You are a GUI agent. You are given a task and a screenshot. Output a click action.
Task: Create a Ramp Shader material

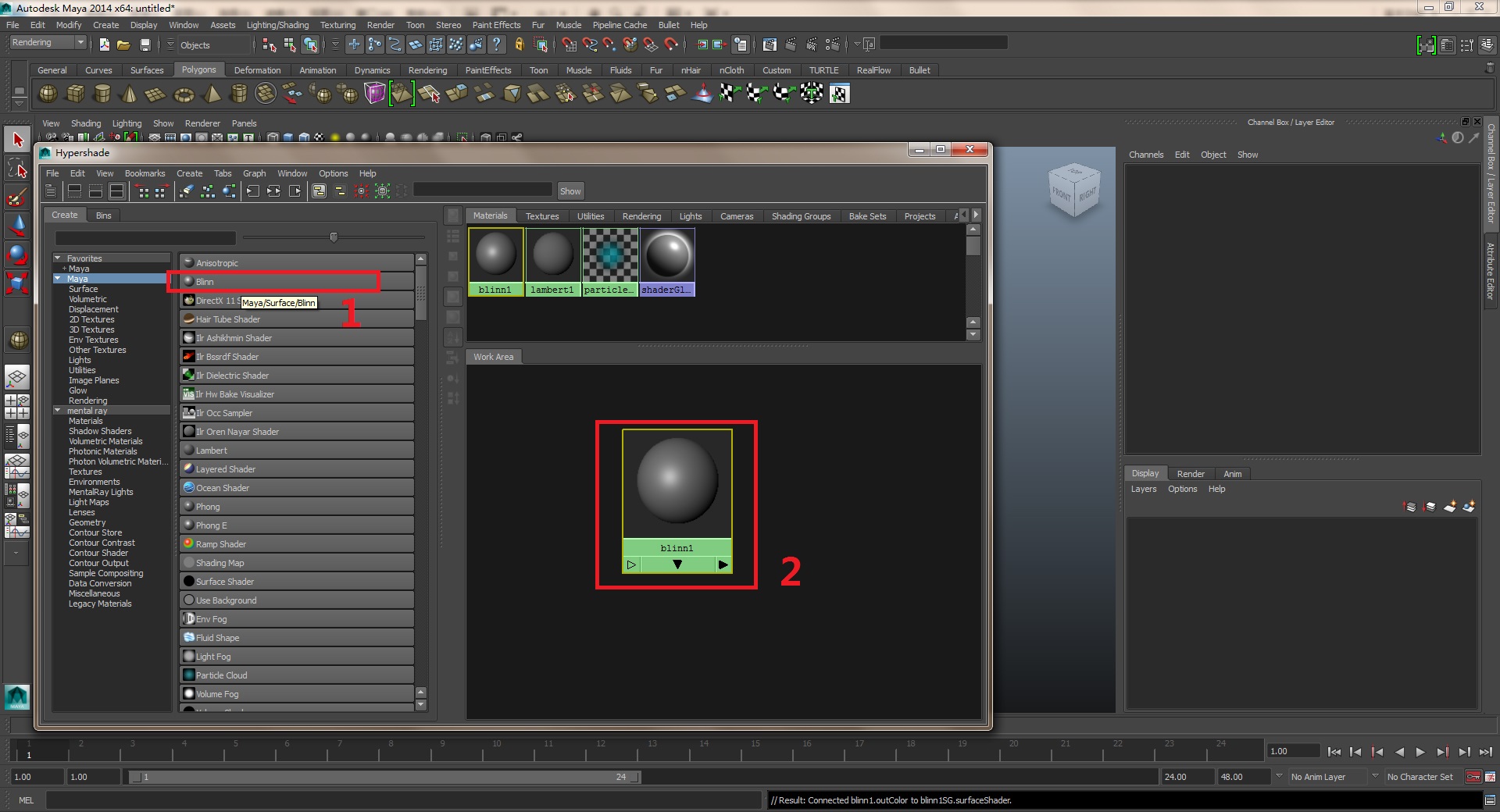297,544
